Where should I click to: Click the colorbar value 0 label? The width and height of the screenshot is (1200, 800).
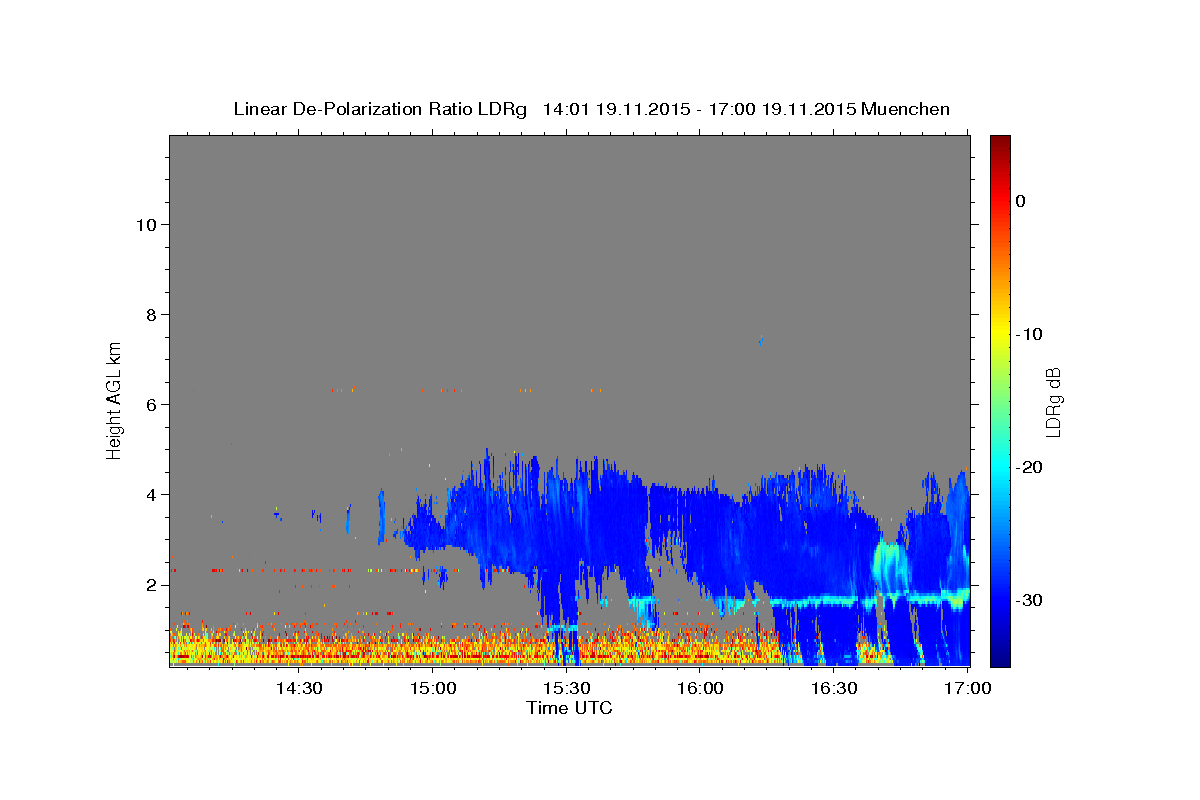click(1021, 201)
